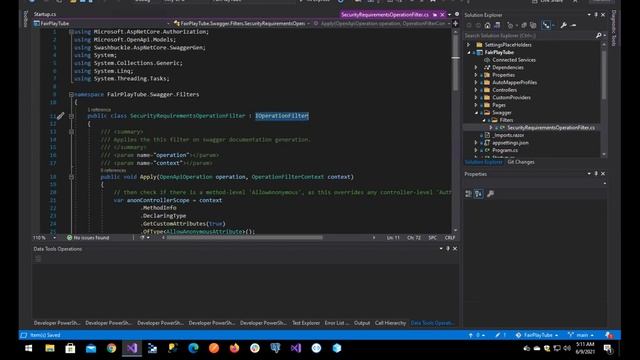640x360 pixels.
Task: Open the Call Hierarchy tab
Action: [x=390, y=323]
